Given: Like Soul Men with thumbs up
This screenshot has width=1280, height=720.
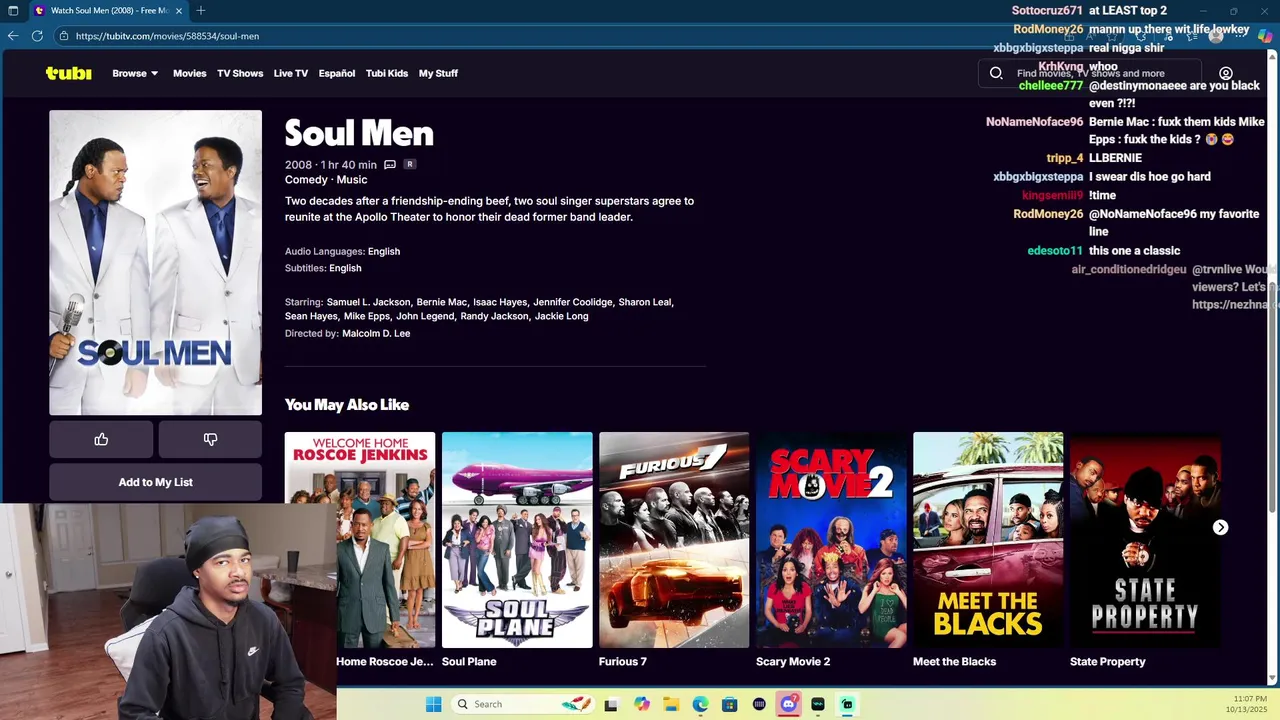Looking at the screenshot, I should [101, 439].
